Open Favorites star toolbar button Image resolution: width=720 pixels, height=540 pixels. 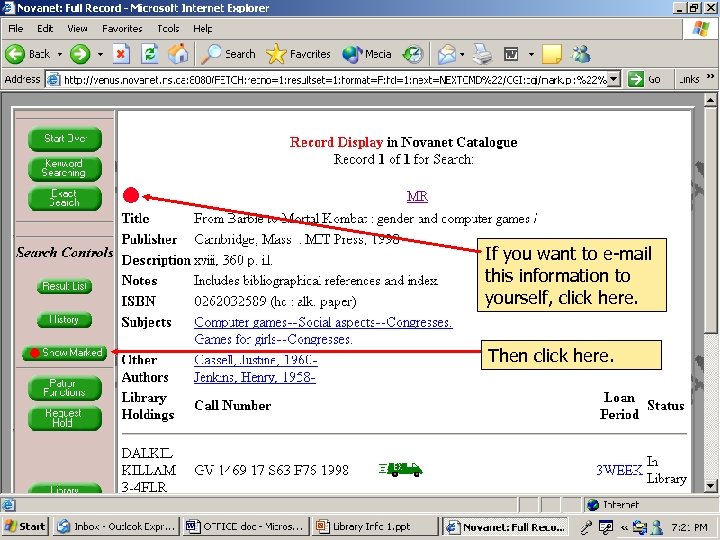tap(298, 54)
